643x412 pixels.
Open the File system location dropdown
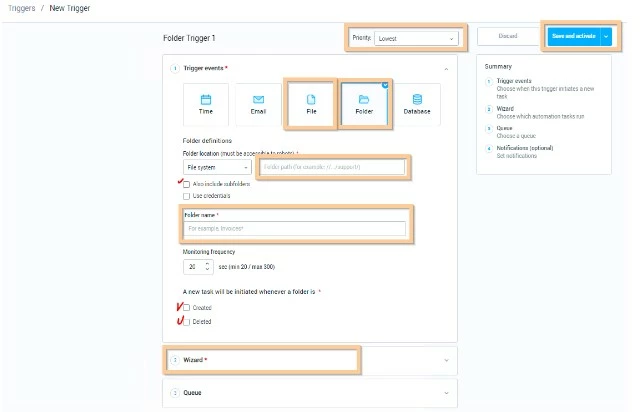pyautogui.click(x=217, y=167)
